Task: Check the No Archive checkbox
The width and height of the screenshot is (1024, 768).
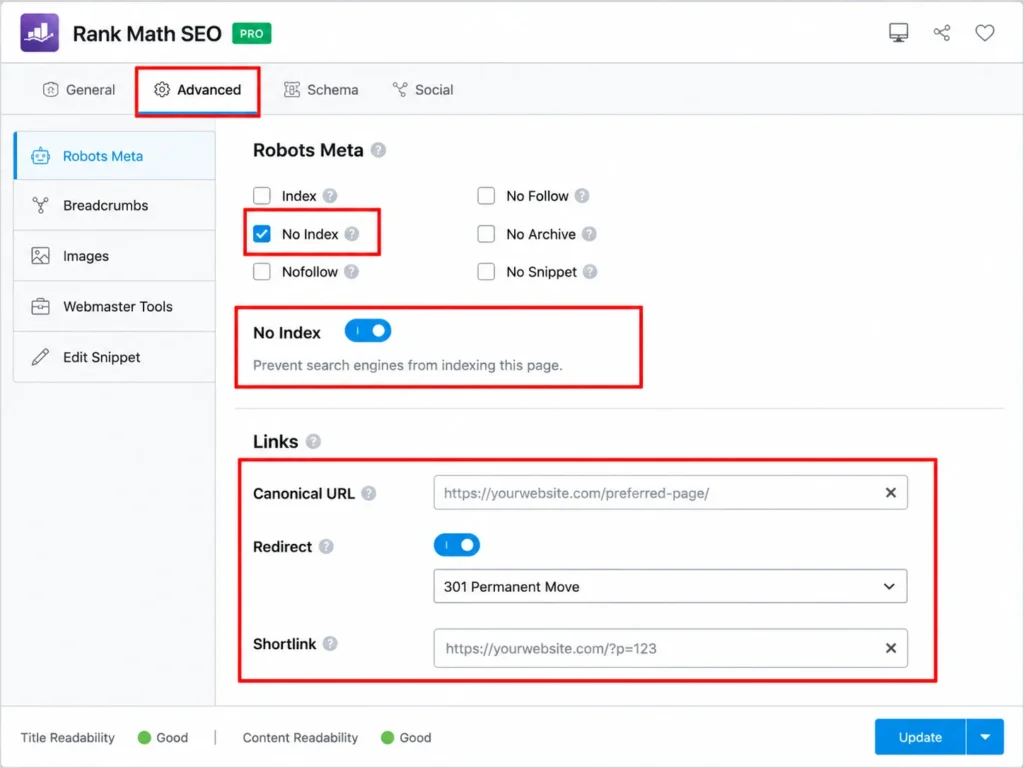Action: pyautogui.click(x=486, y=234)
